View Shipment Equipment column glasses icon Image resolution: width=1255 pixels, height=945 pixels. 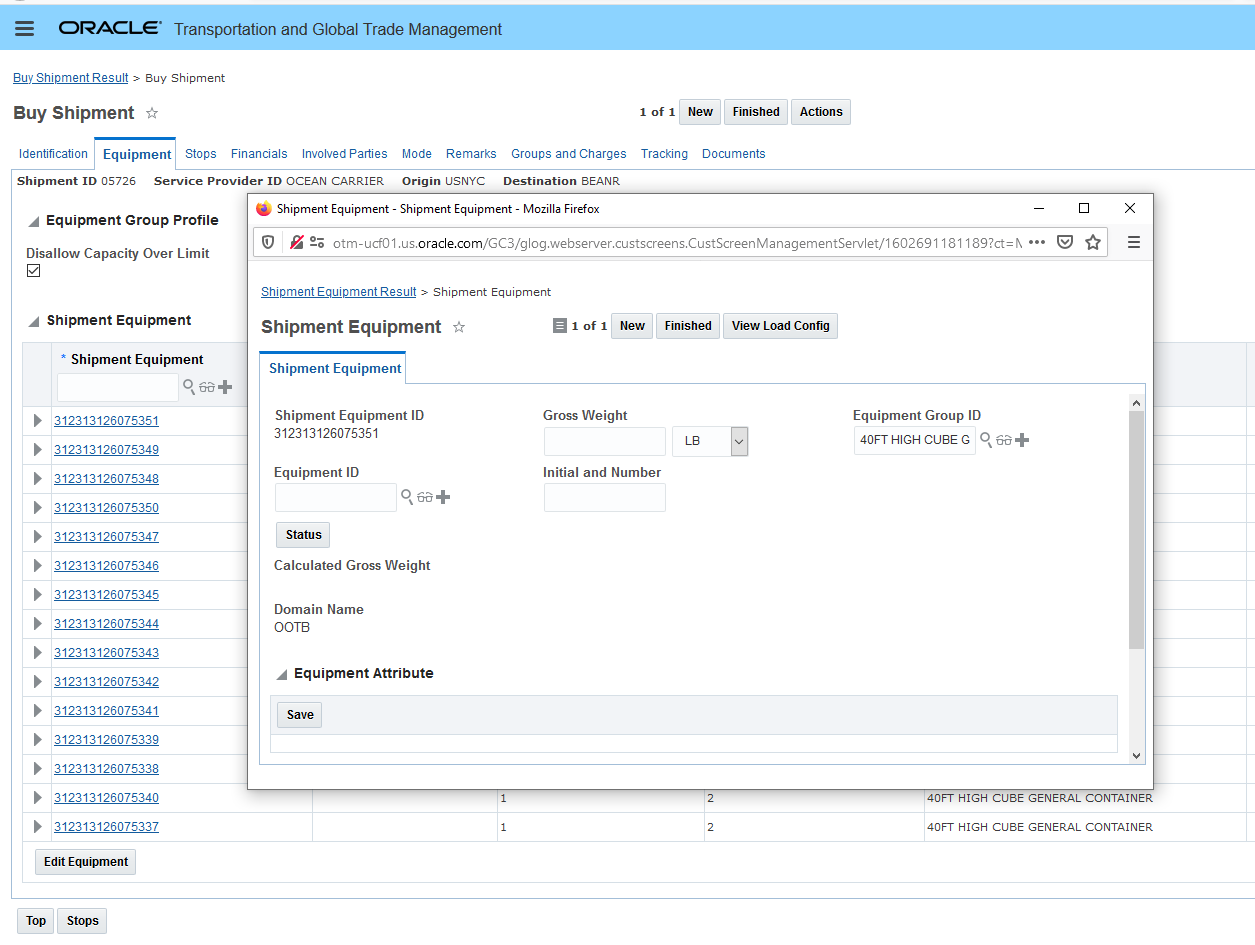207,387
